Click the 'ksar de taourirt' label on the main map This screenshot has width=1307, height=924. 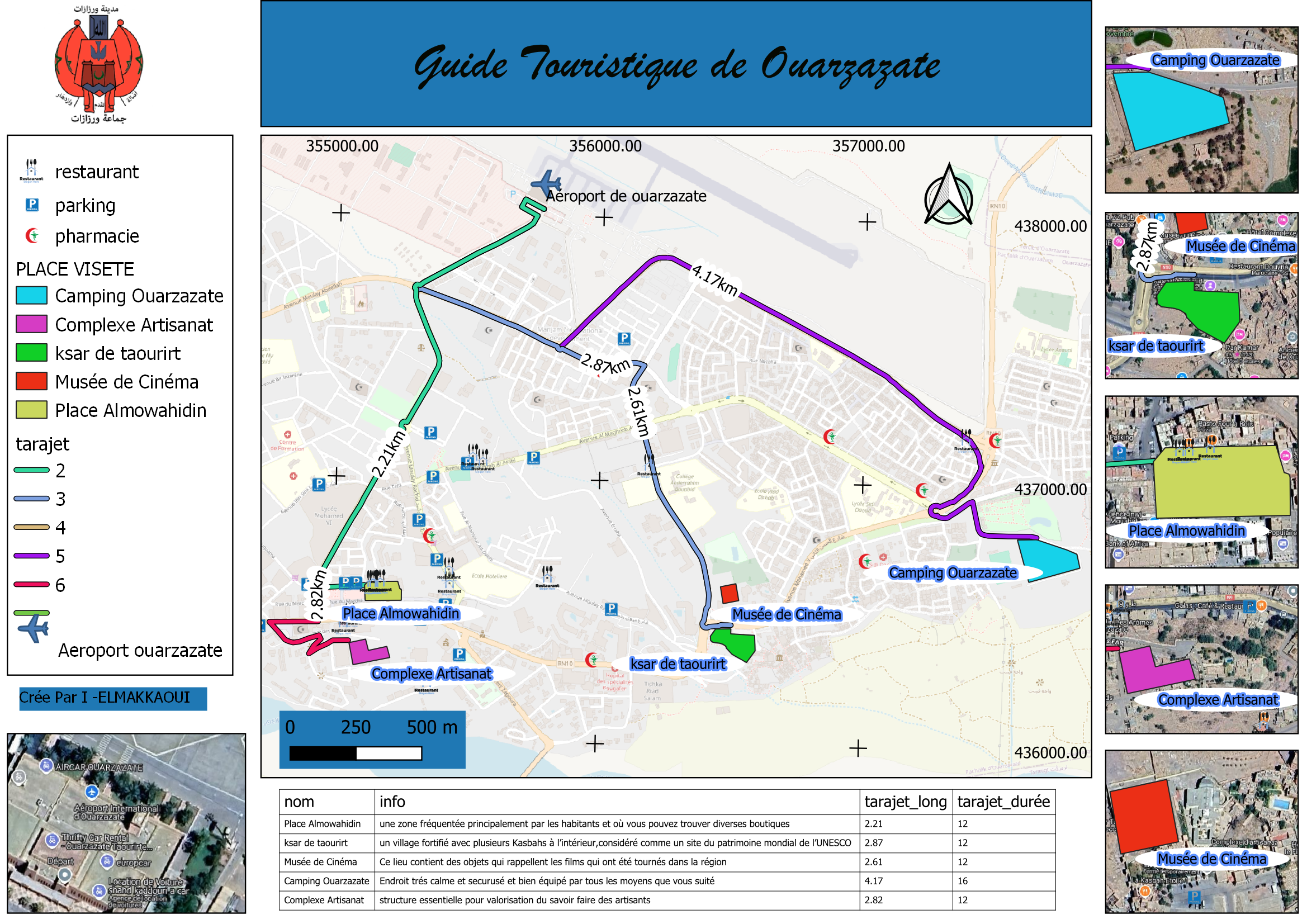click(x=678, y=664)
